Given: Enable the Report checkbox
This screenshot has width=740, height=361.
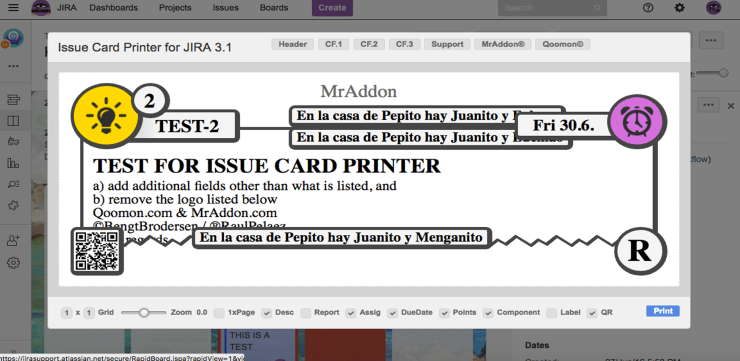Looking at the screenshot, I should (x=306, y=313).
